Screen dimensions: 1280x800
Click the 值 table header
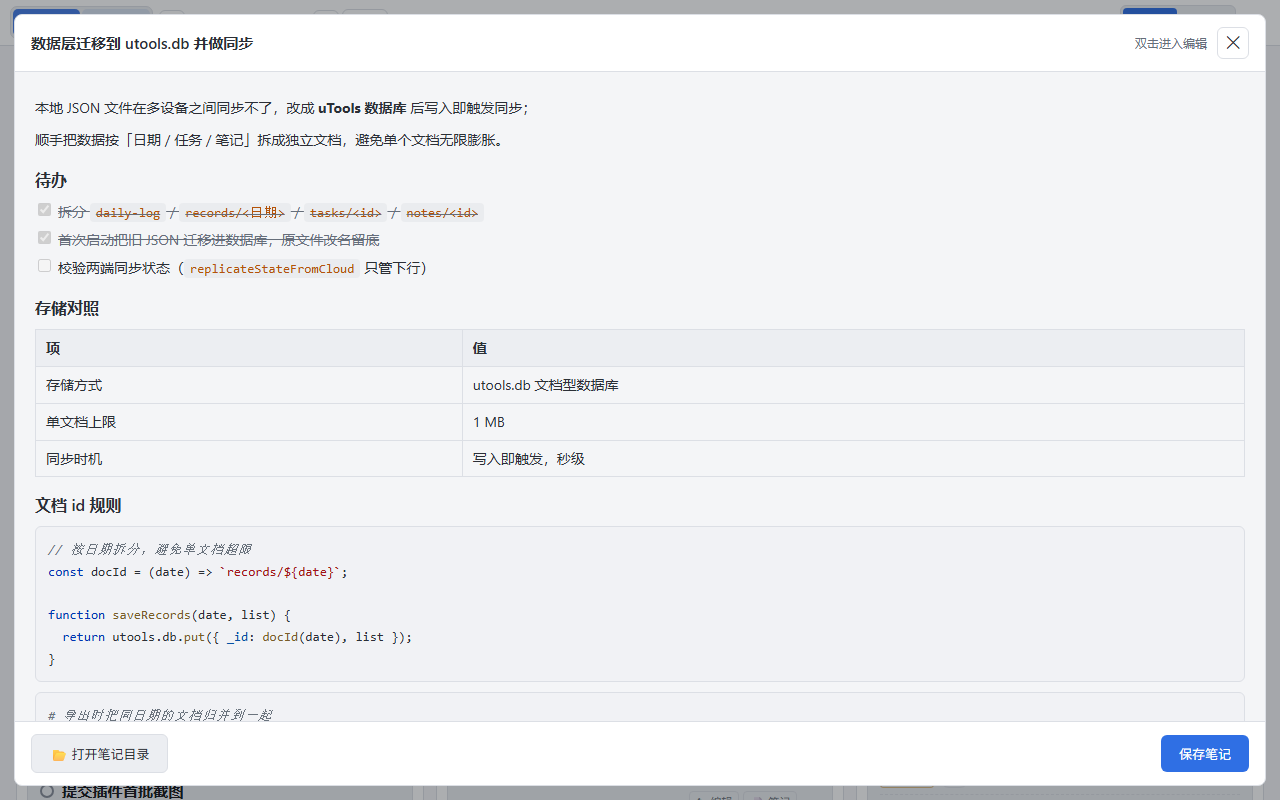coord(853,348)
